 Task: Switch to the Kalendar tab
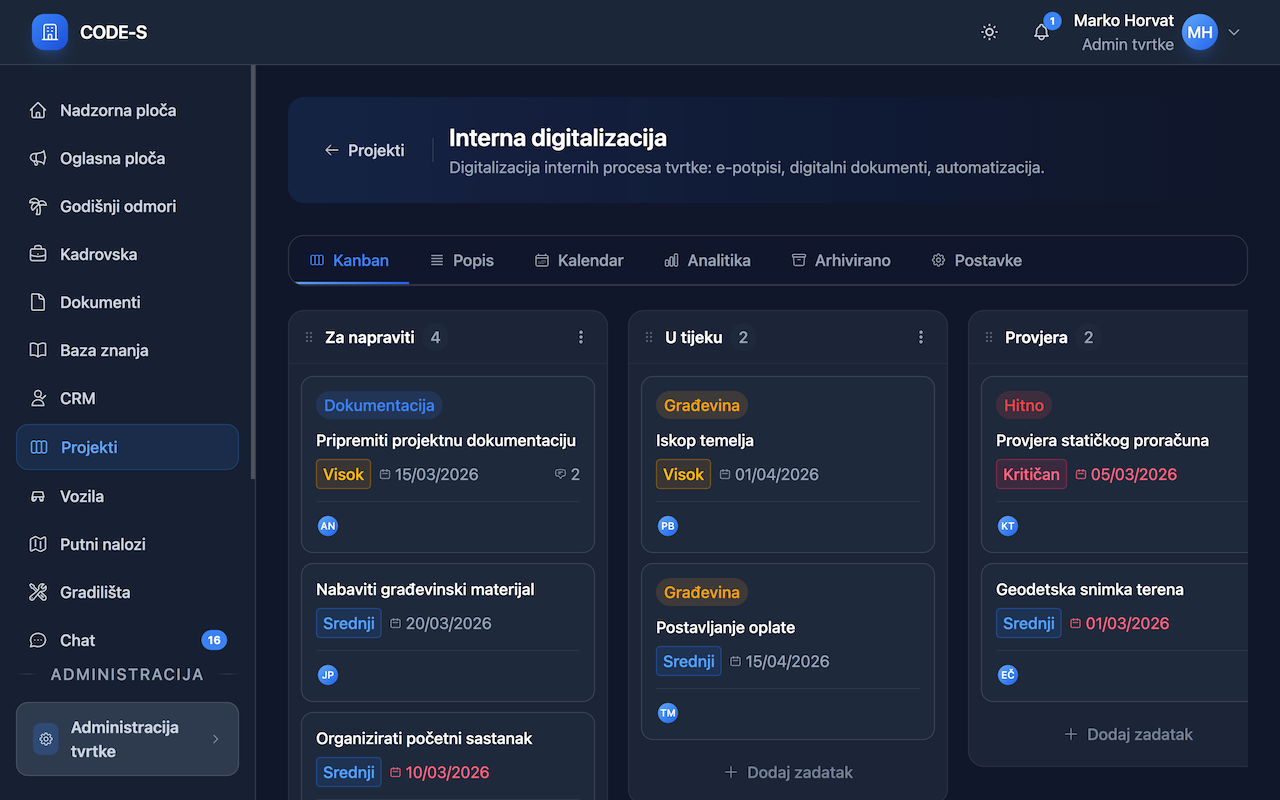click(580, 260)
